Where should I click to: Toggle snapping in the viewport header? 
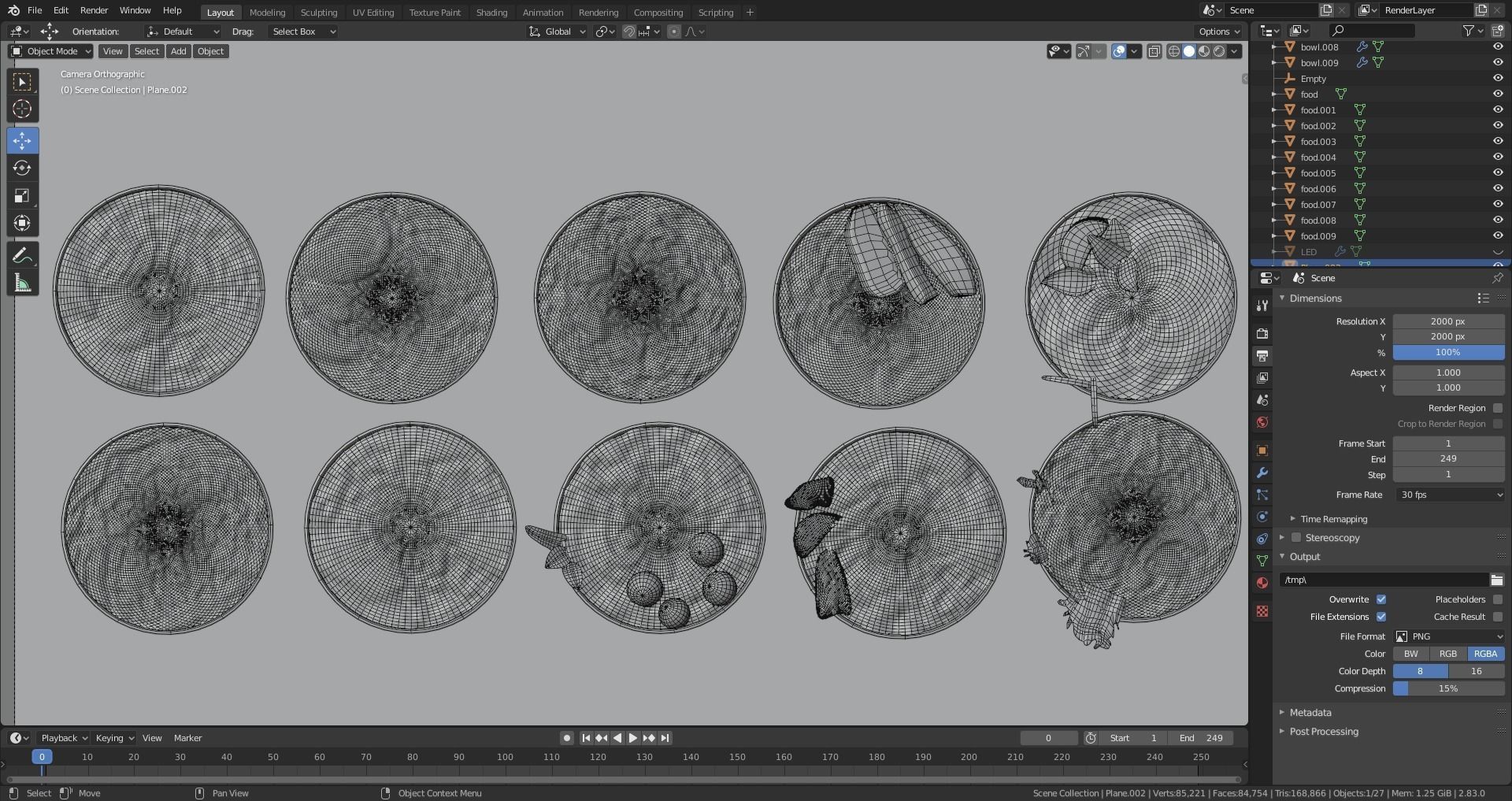[628, 32]
